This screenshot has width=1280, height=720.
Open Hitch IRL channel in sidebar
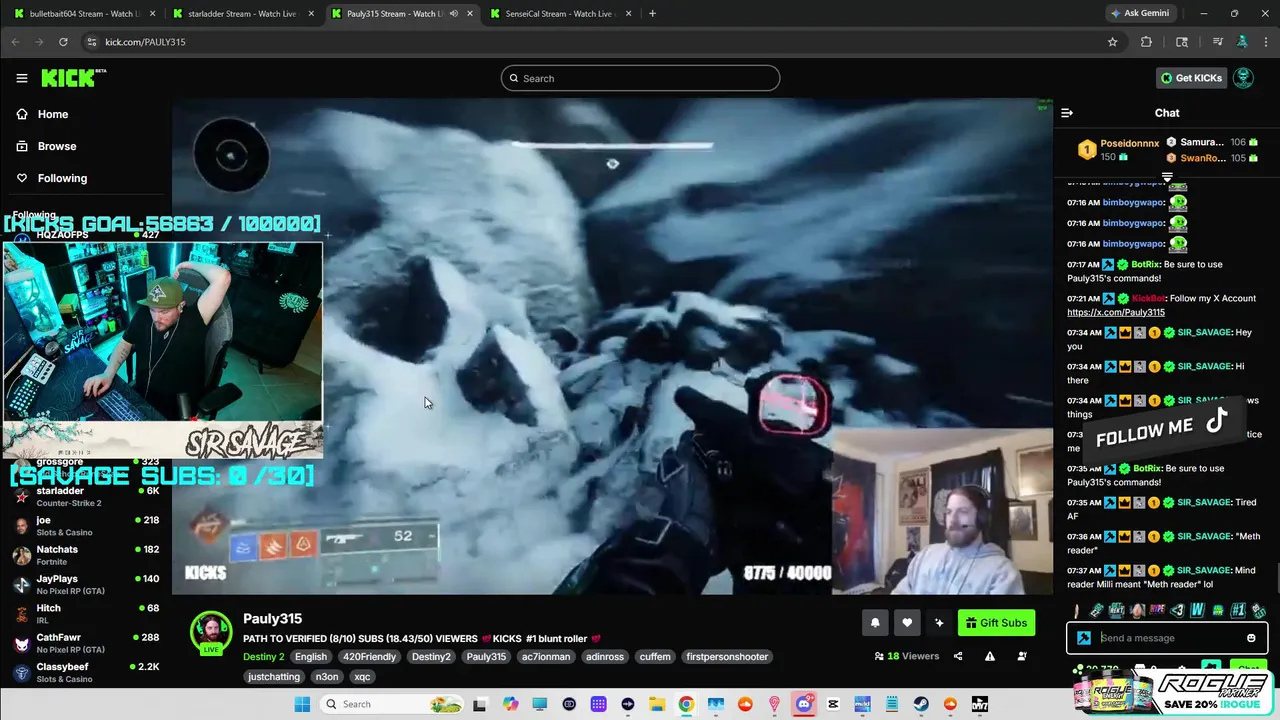point(86,613)
